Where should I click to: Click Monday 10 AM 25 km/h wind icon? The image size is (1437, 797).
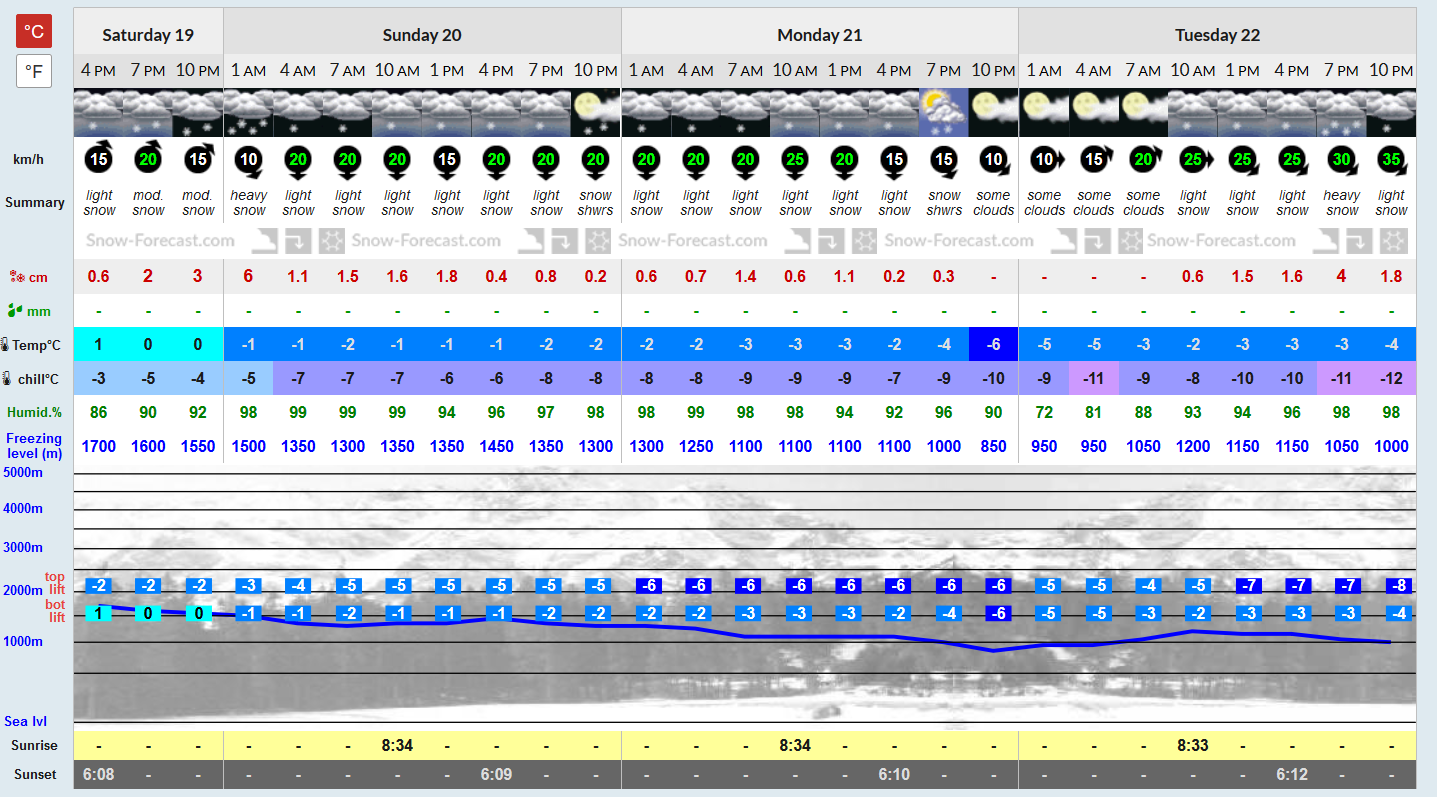(x=795, y=160)
